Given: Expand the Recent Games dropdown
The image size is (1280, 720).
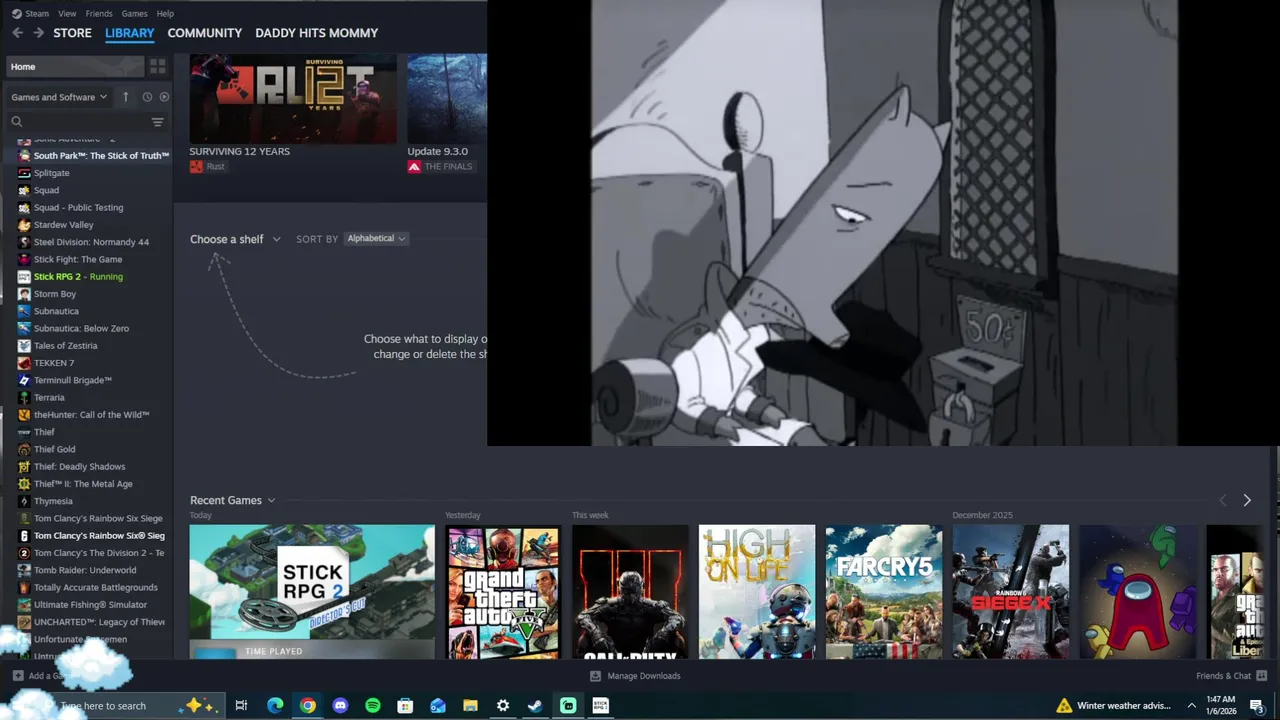Looking at the screenshot, I should (x=232, y=500).
